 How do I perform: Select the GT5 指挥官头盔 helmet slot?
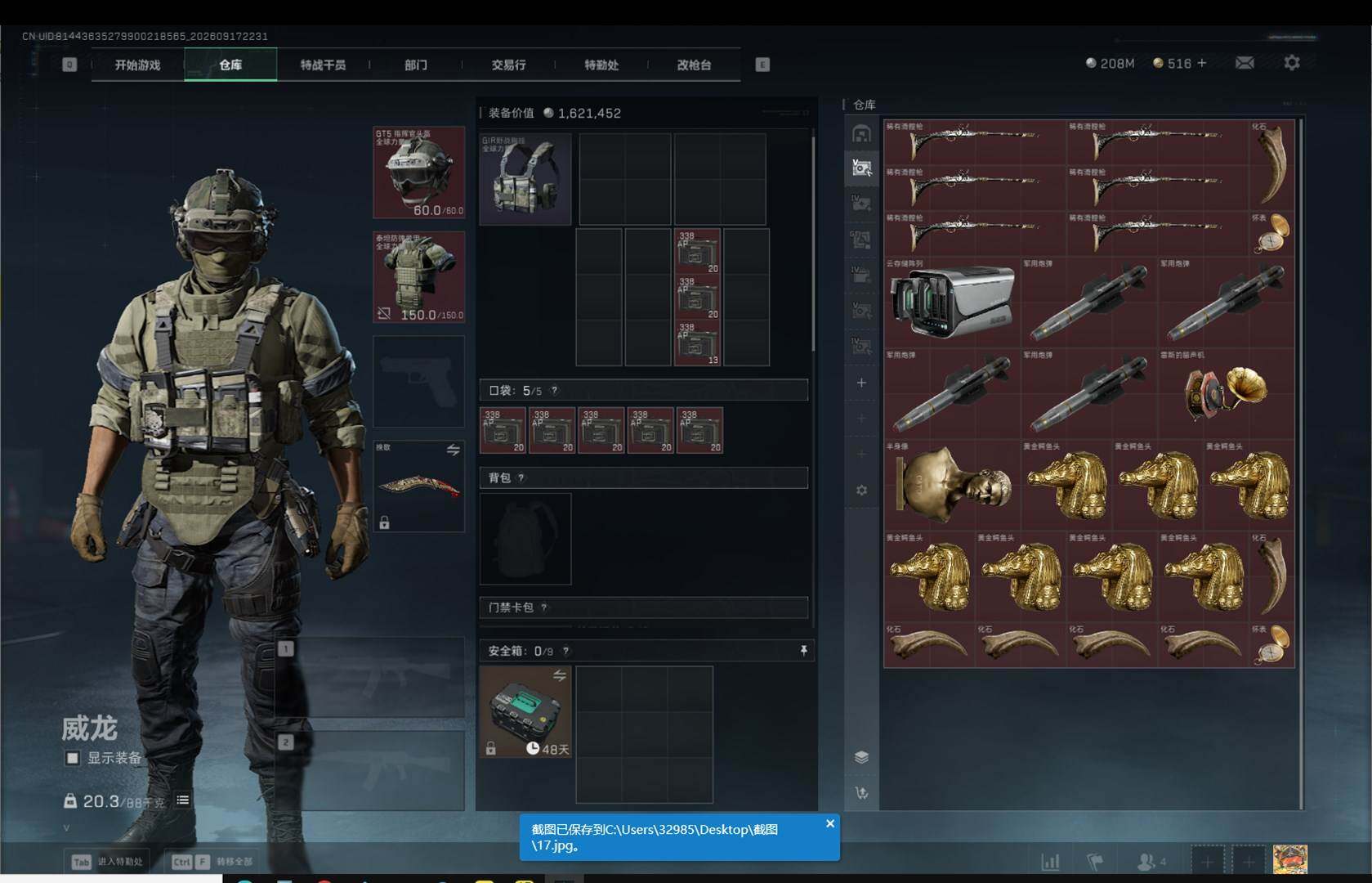419,173
